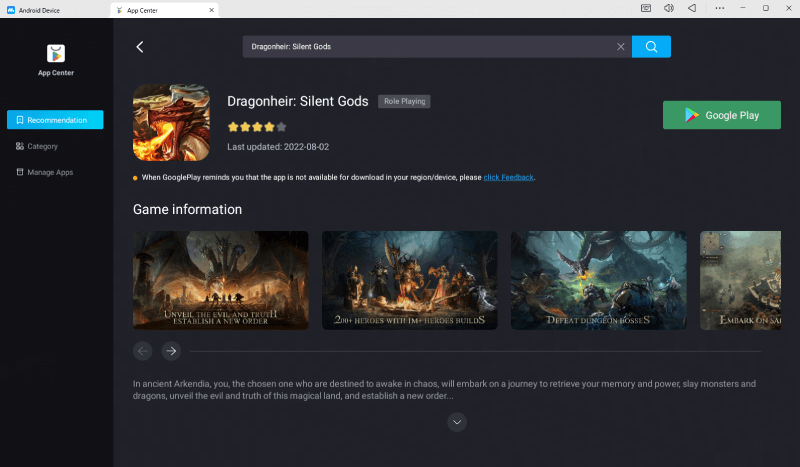Open the Recommendation sidebar section
This screenshot has height=467, width=800.
(x=55, y=120)
